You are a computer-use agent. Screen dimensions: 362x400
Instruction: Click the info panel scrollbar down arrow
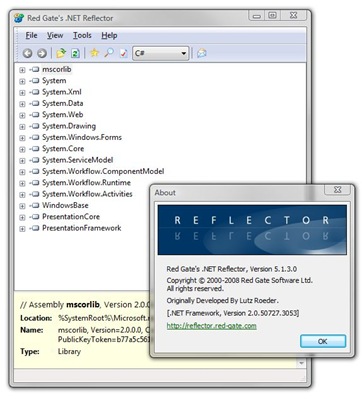301,363
